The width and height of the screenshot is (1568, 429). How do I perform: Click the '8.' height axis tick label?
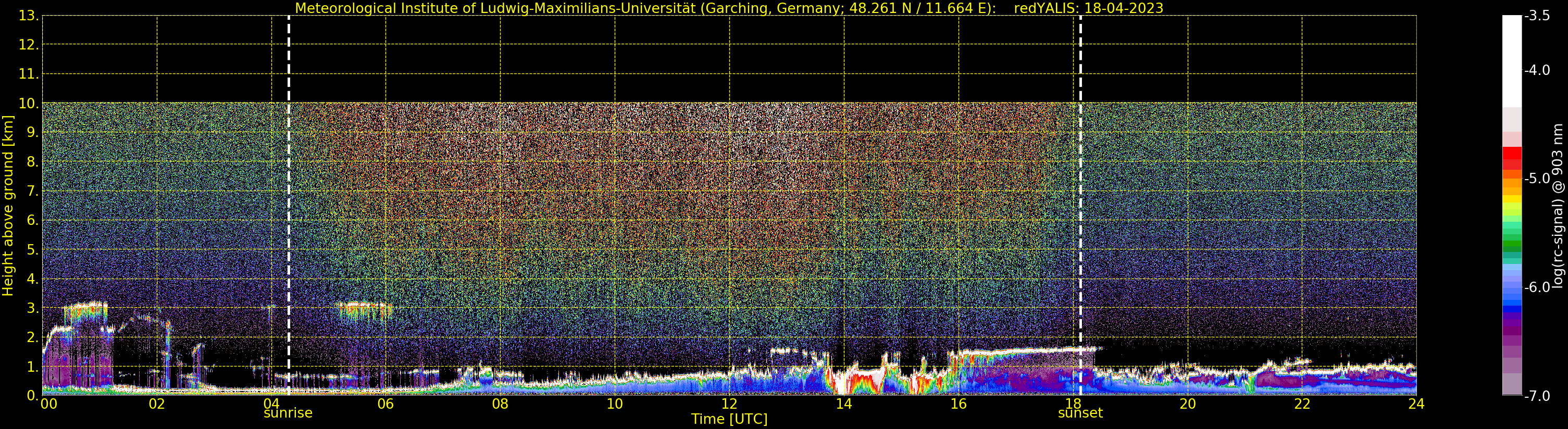[x=33, y=162]
